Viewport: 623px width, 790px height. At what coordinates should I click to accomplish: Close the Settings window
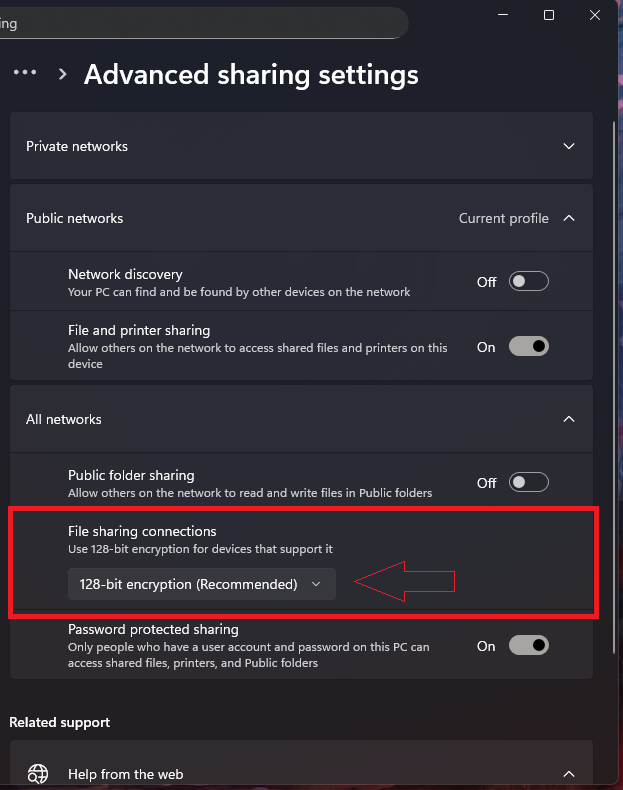click(x=596, y=15)
